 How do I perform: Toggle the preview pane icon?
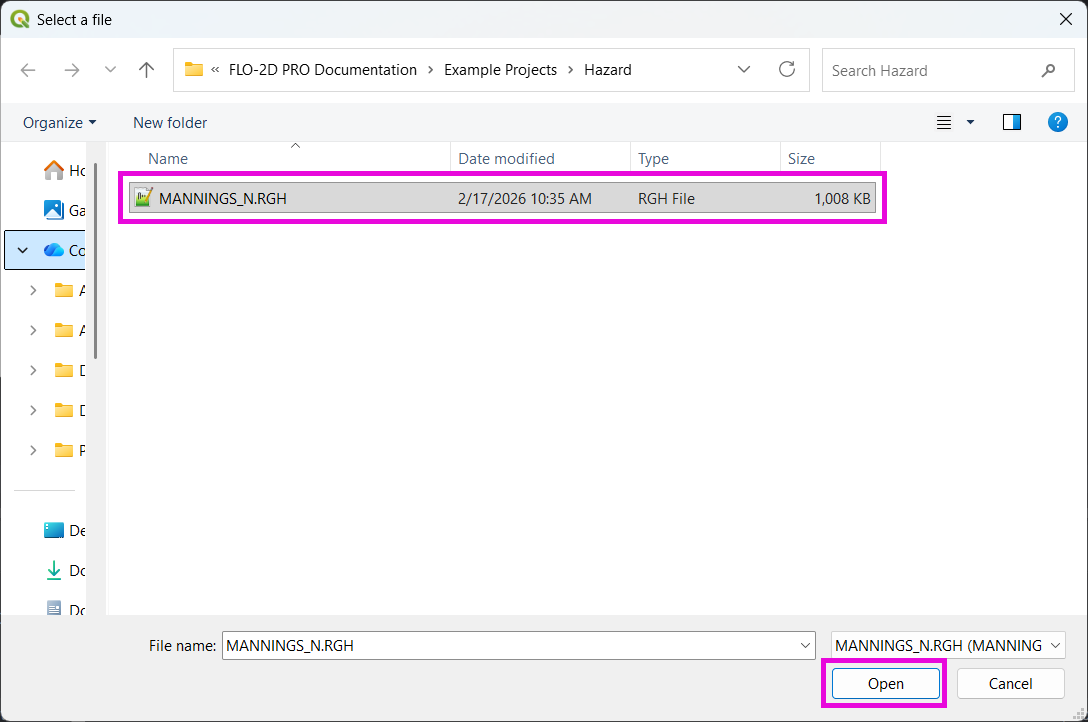[1012, 122]
